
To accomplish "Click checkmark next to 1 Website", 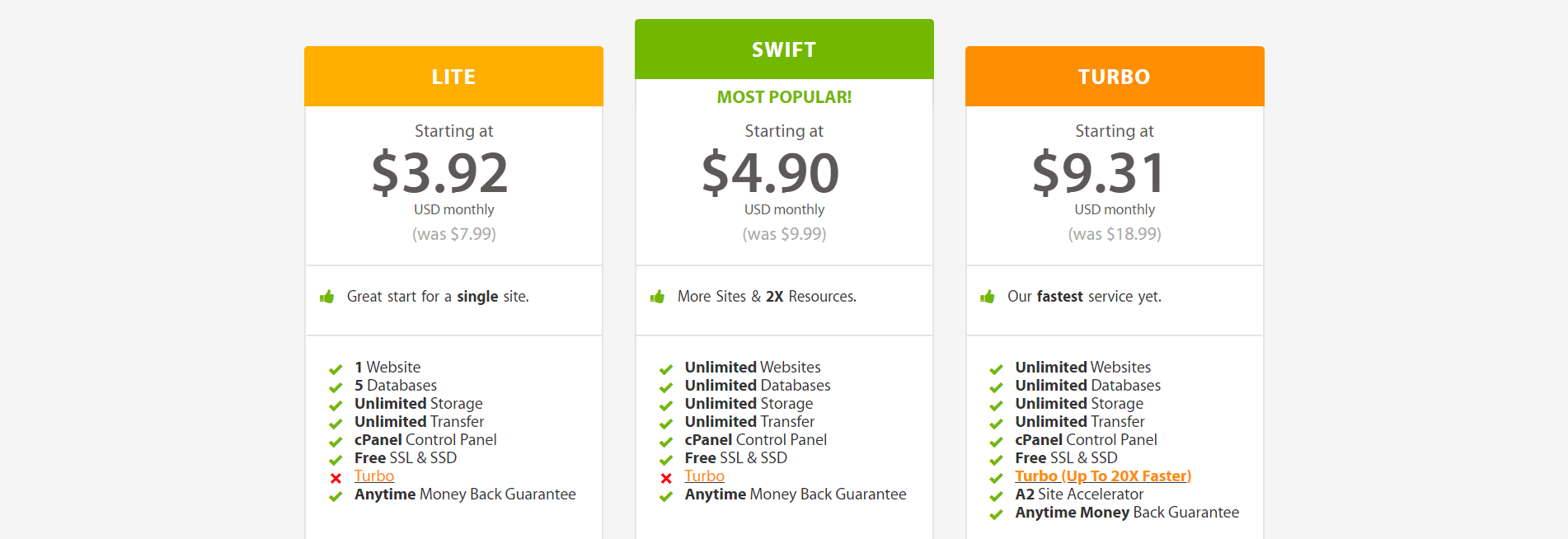I will [x=336, y=369].
